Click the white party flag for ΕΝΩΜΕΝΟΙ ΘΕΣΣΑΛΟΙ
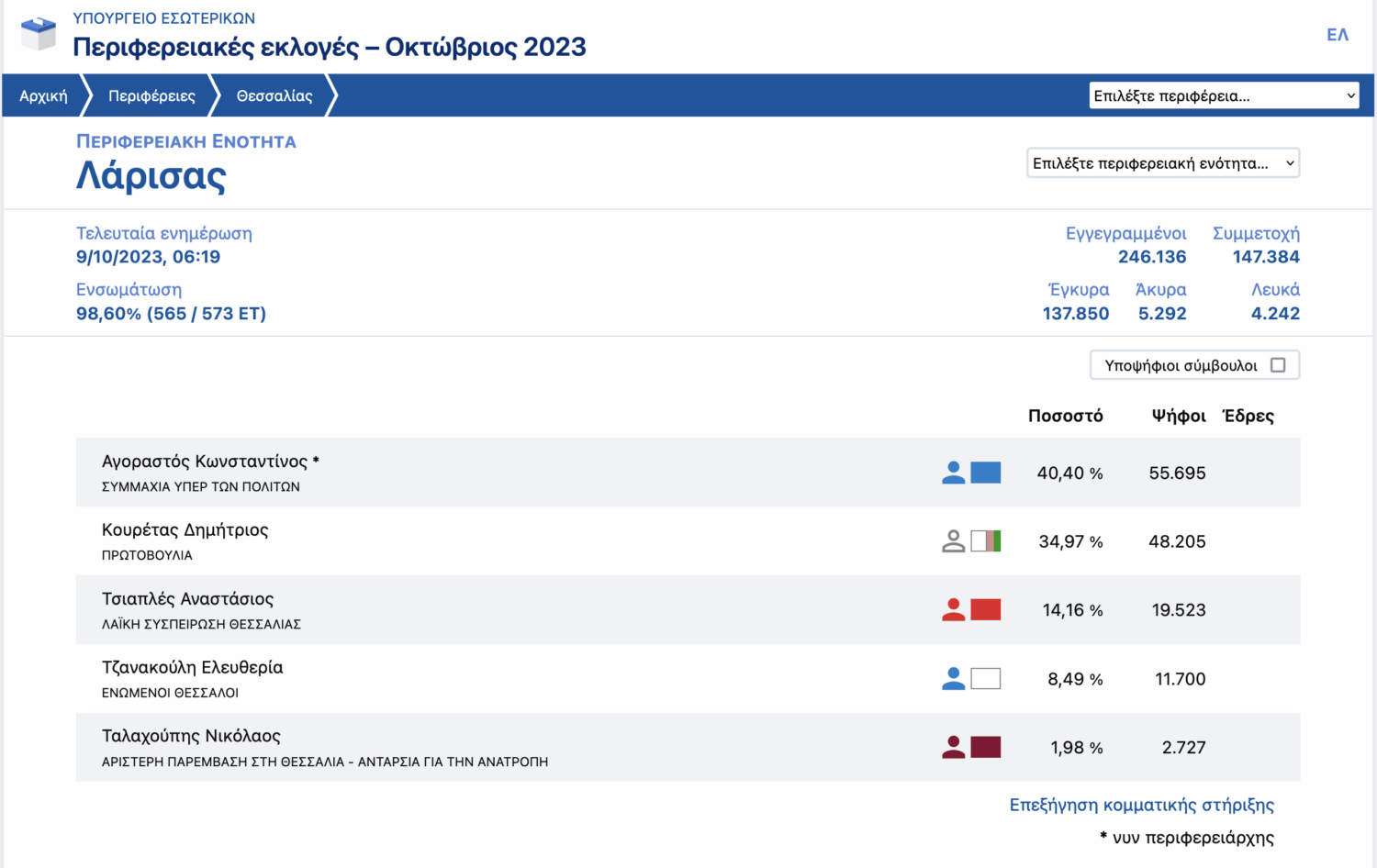 pos(985,679)
